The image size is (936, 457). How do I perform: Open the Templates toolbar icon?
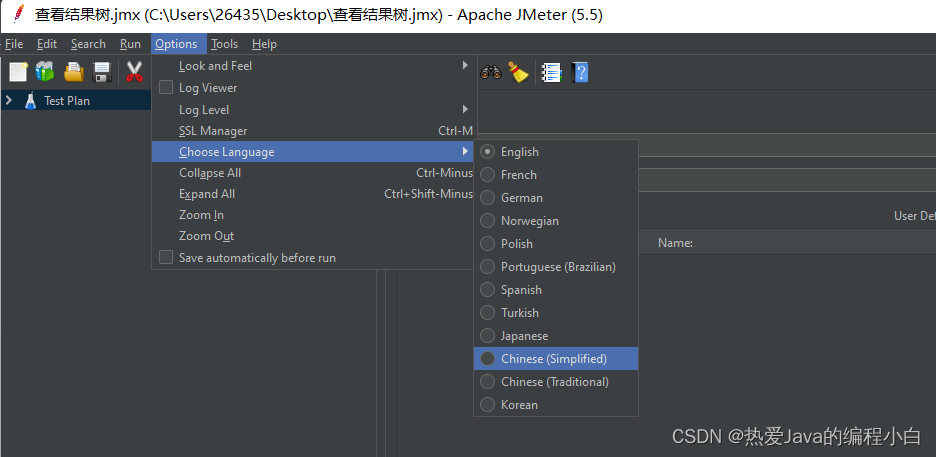(45, 72)
